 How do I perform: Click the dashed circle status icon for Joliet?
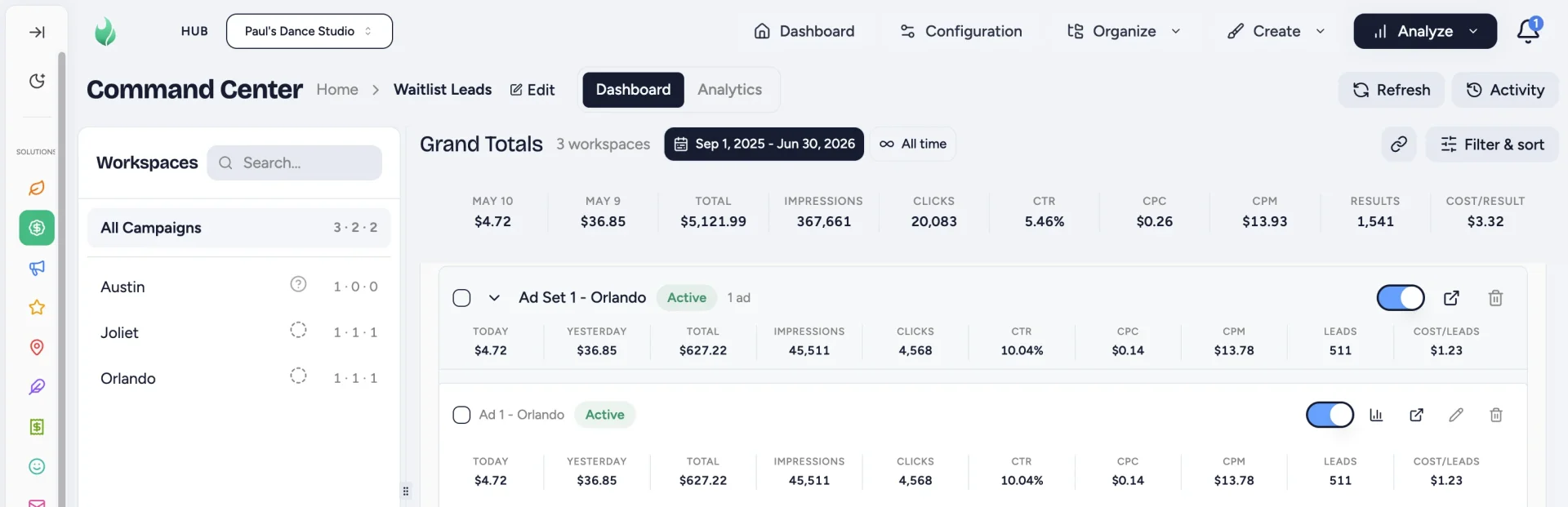pyautogui.click(x=298, y=330)
